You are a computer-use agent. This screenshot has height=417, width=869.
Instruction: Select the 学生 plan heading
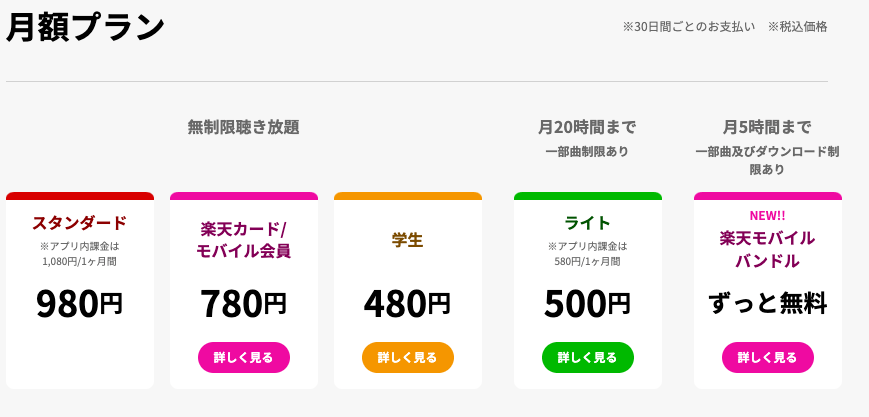pos(408,240)
